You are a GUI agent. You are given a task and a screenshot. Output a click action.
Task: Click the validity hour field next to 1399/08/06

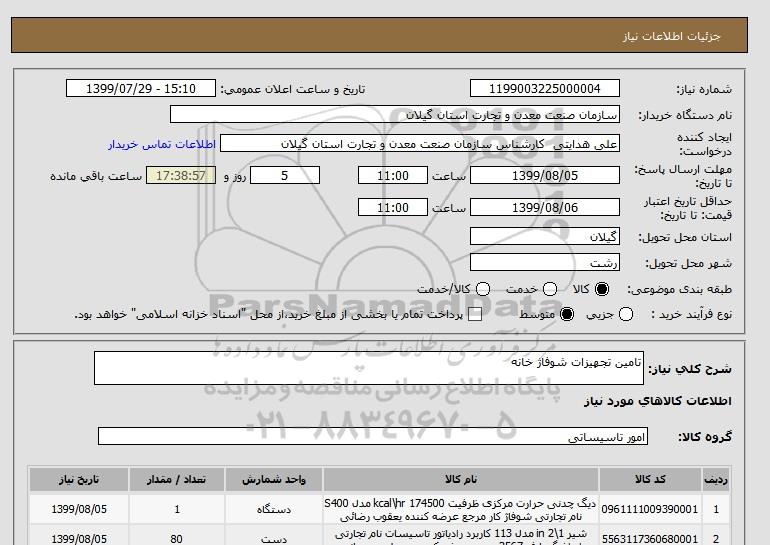click(x=393, y=207)
